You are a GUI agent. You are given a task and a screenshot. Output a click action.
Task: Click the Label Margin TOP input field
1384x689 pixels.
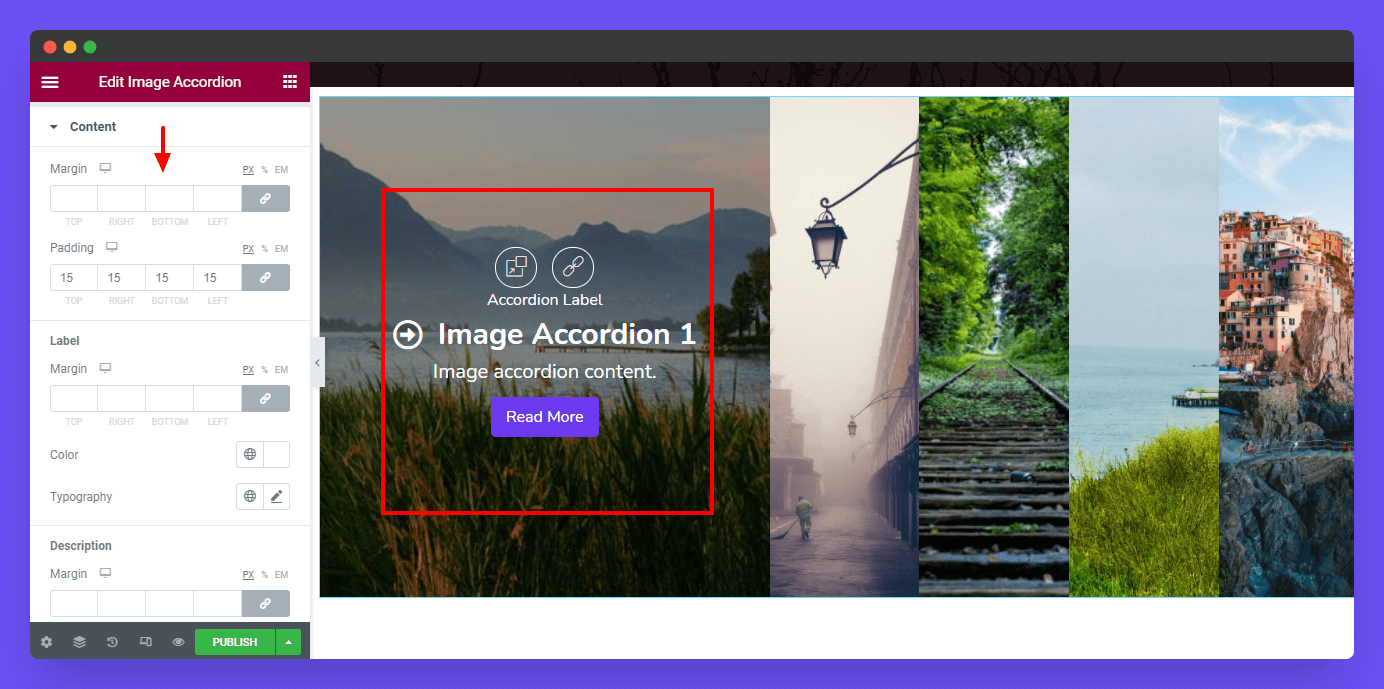(74, 399)
